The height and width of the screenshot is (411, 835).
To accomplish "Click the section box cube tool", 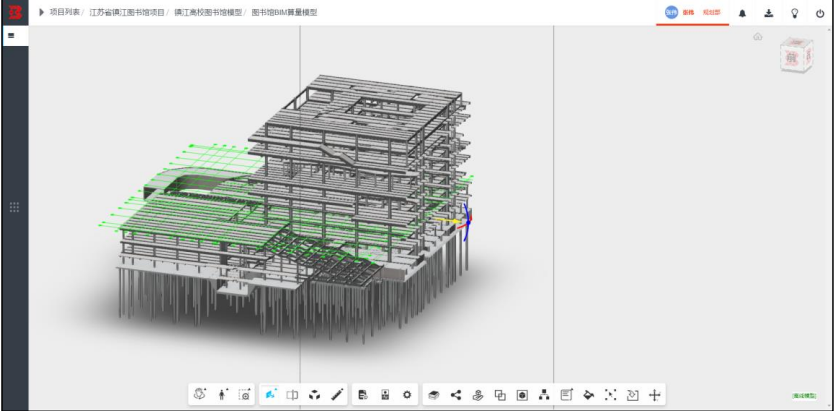I will pos(315,395).
